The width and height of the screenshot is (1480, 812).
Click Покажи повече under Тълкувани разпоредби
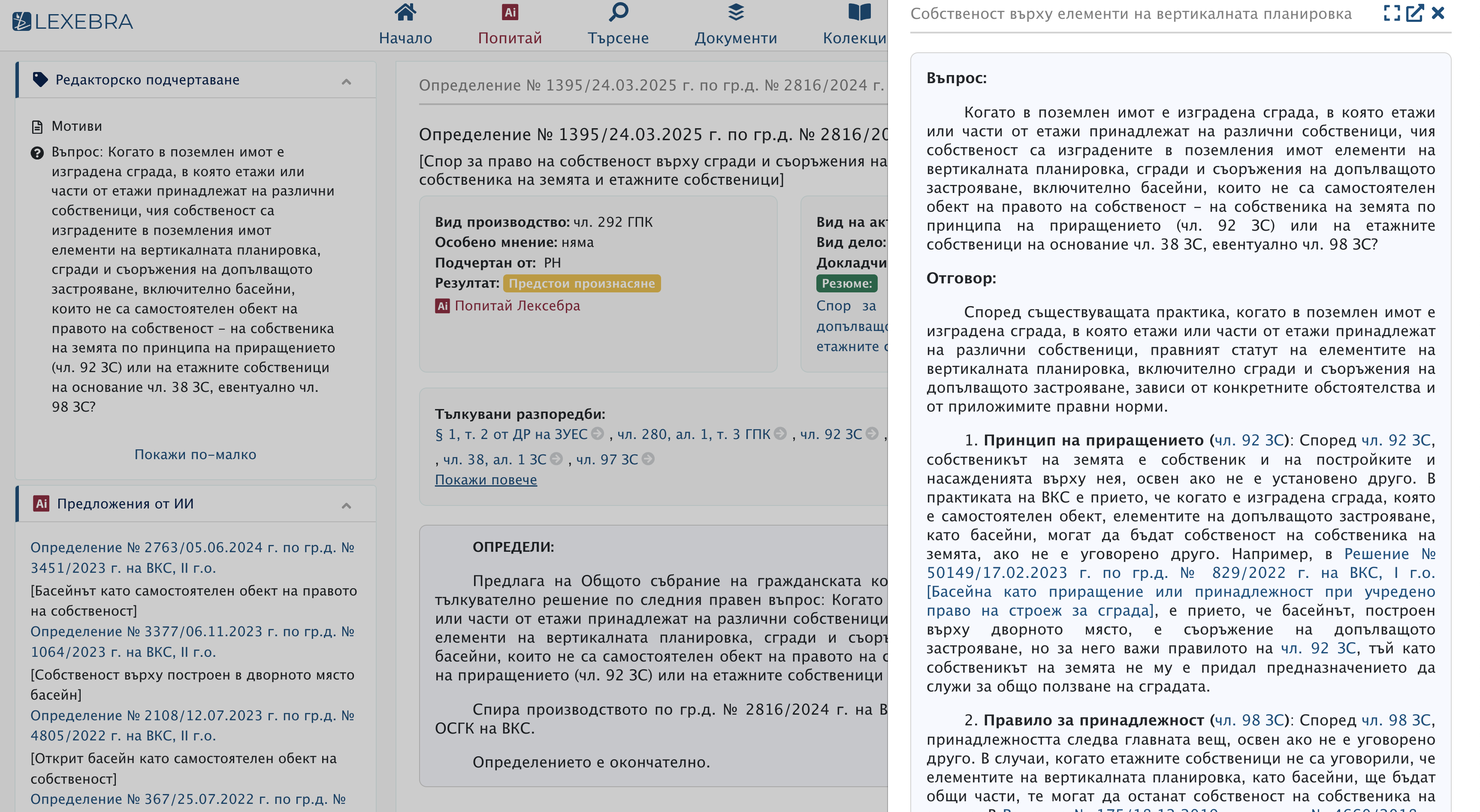pyautogui.click(x=486, y=479)
